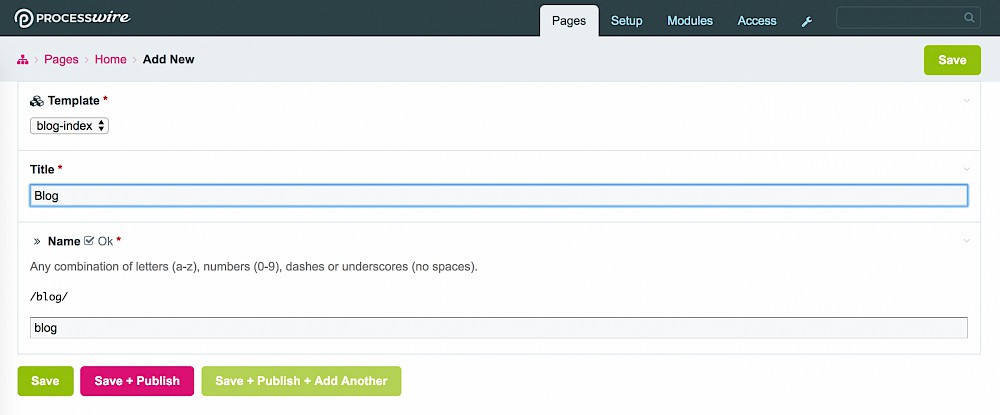The width and height of the screenshot is (1000, 415).
Task: Open the blog-index template dropdown
Action: click(x=70, y=126)
